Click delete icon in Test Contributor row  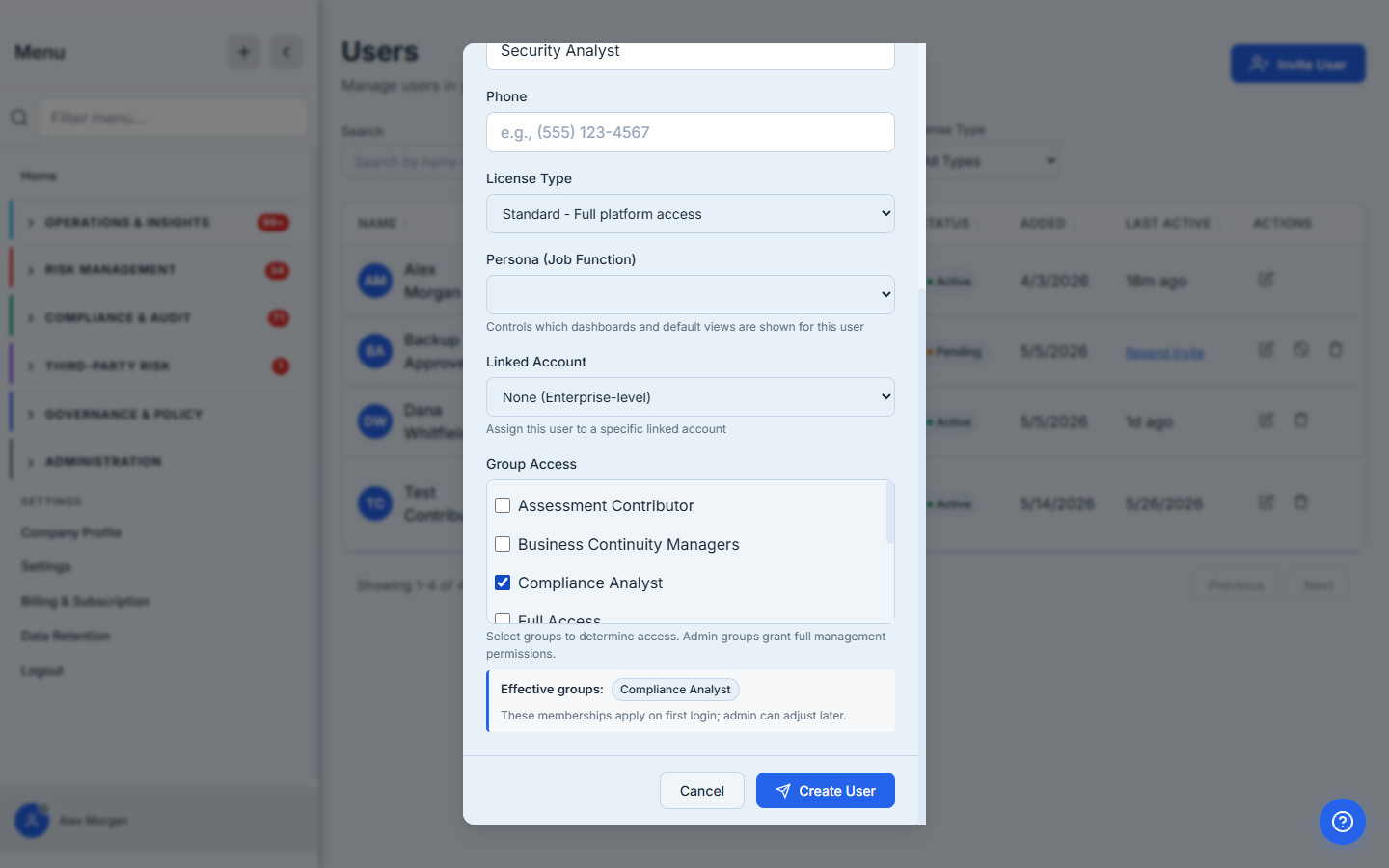click(1301, 502)
